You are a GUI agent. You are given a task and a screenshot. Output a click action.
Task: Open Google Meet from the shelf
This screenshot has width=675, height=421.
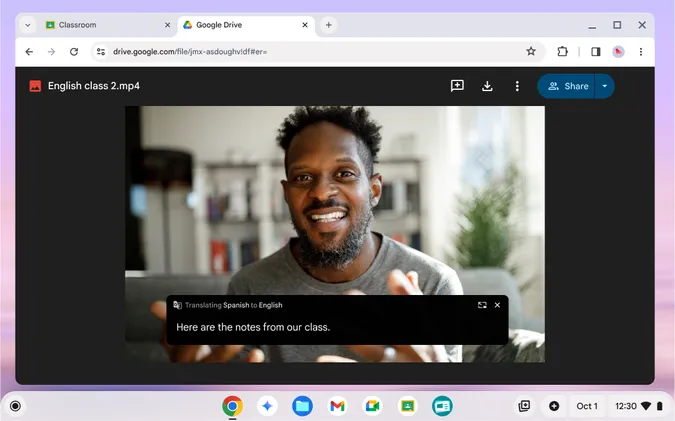point(372,406)
